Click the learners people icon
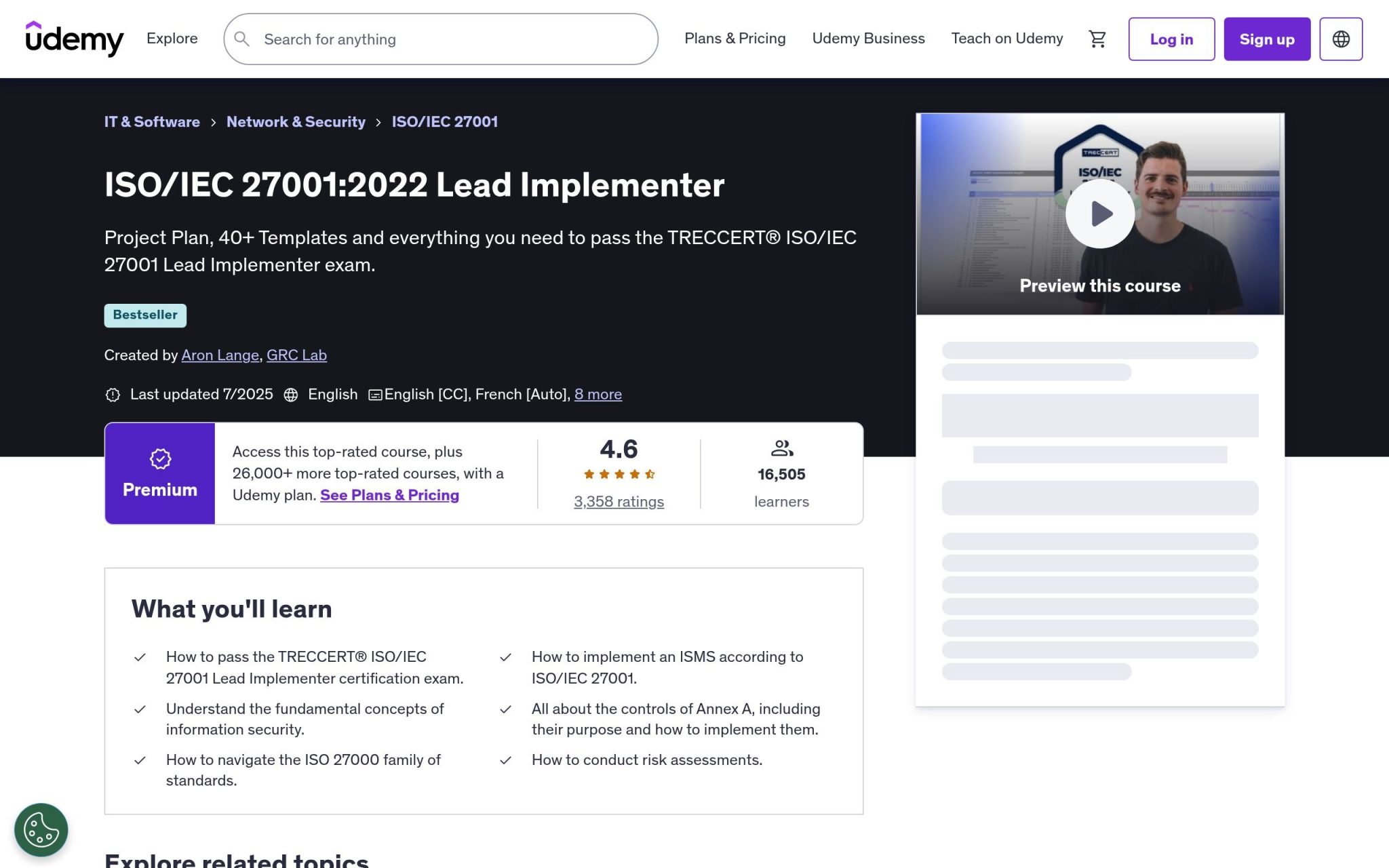This screenshot has width=1389, height=868. pyautogui.click(x=781, y=448)
